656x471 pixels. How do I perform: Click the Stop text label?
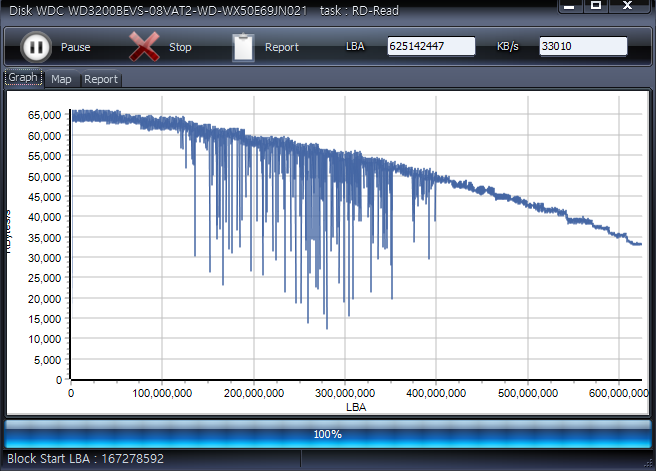click(180, 47)
